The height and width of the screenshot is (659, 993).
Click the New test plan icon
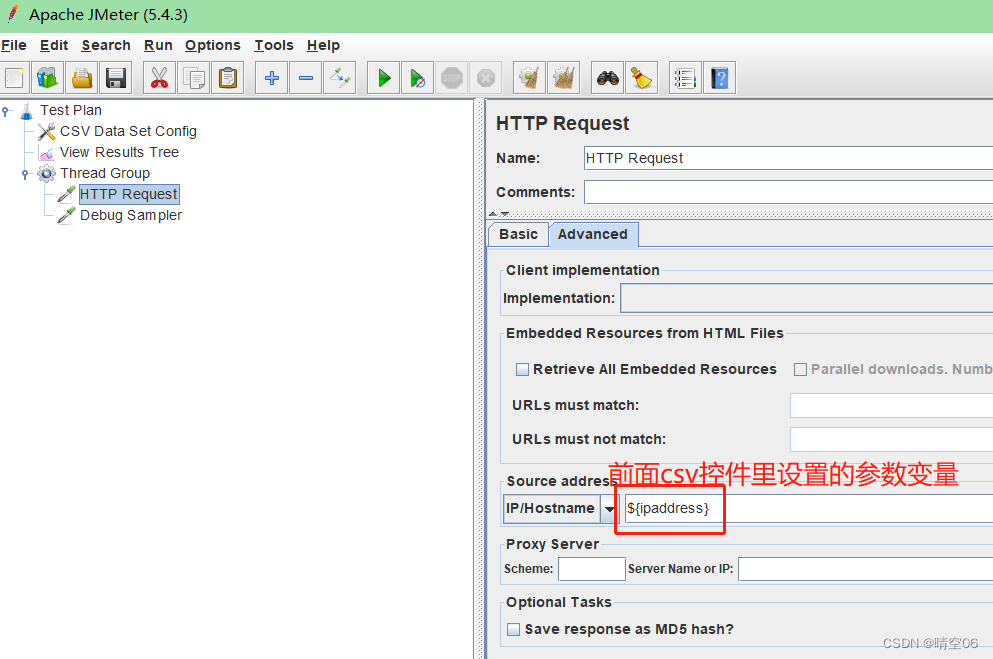tap(15, 78)
